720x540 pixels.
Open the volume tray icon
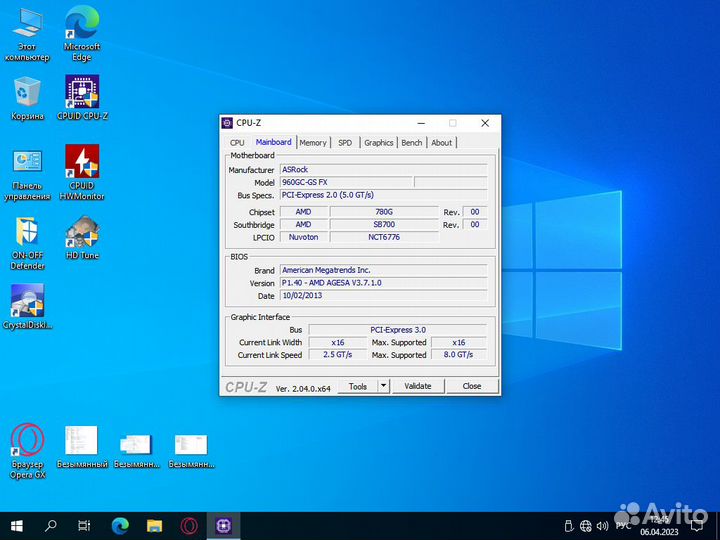[602, 526]
